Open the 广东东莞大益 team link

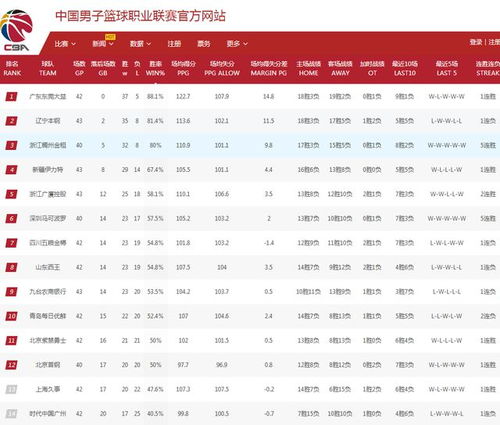(x=48, y=97)
